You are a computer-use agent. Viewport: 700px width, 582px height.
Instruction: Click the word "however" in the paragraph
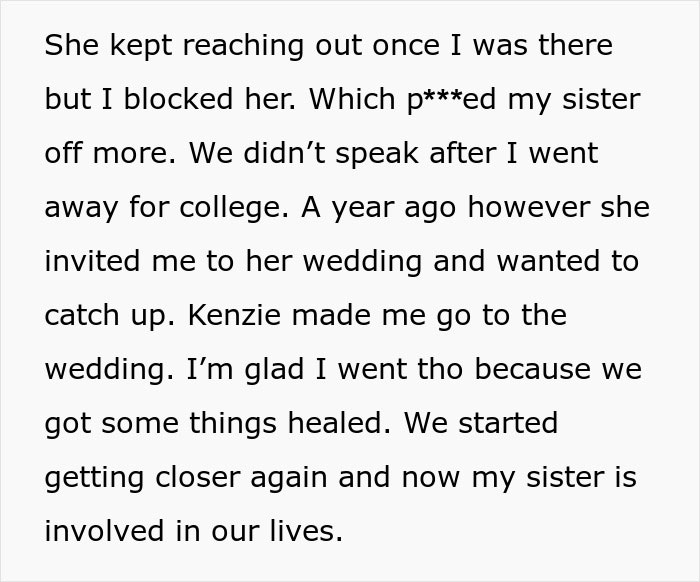click(528, 207)
